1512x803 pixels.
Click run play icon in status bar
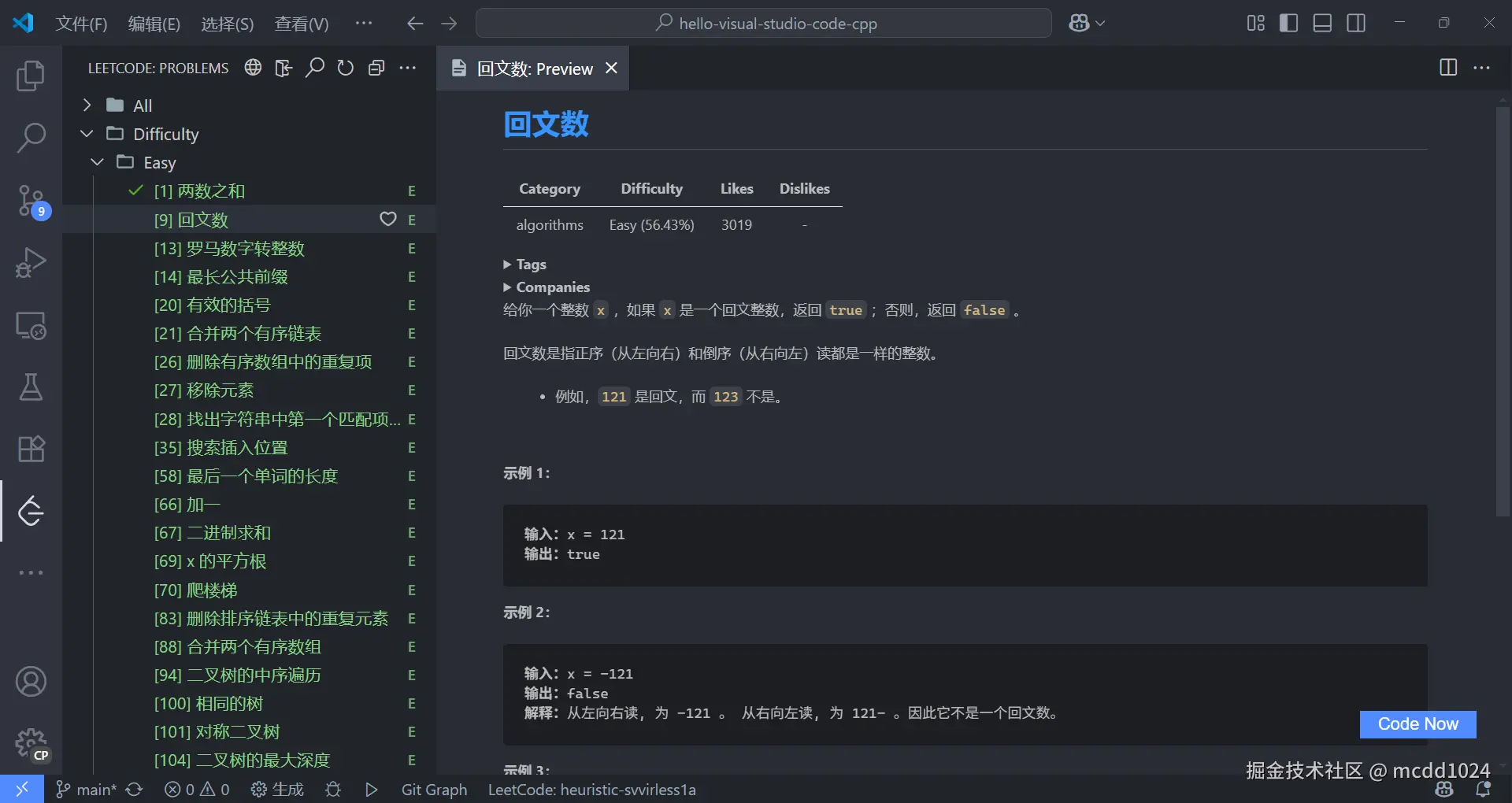point(372,789)
